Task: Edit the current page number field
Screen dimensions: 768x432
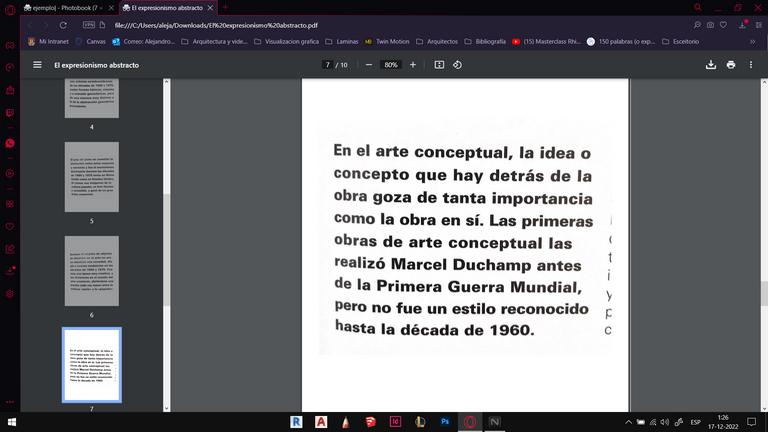Action: tap(328, 65)
